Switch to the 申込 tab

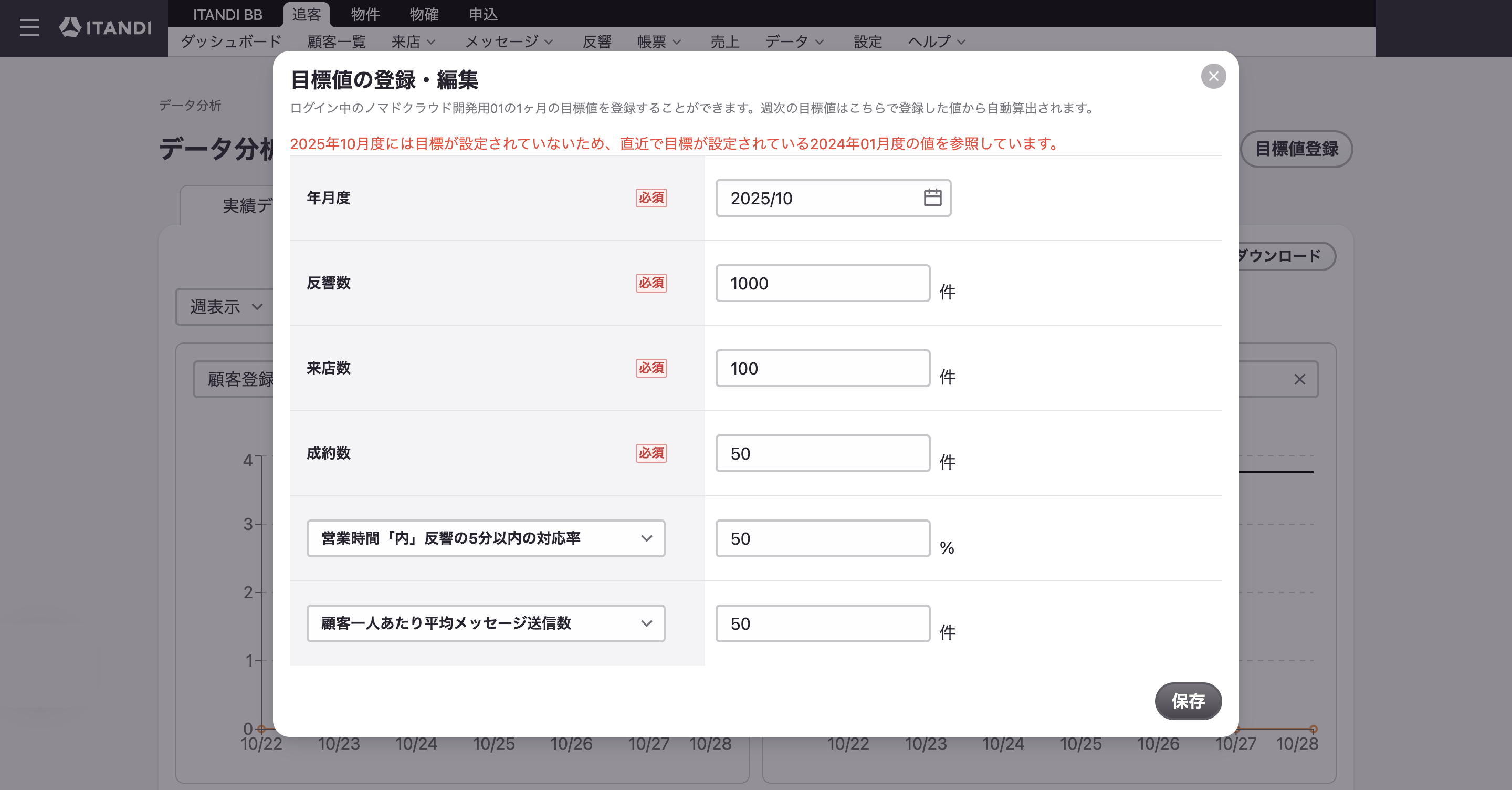pos(483,14)
